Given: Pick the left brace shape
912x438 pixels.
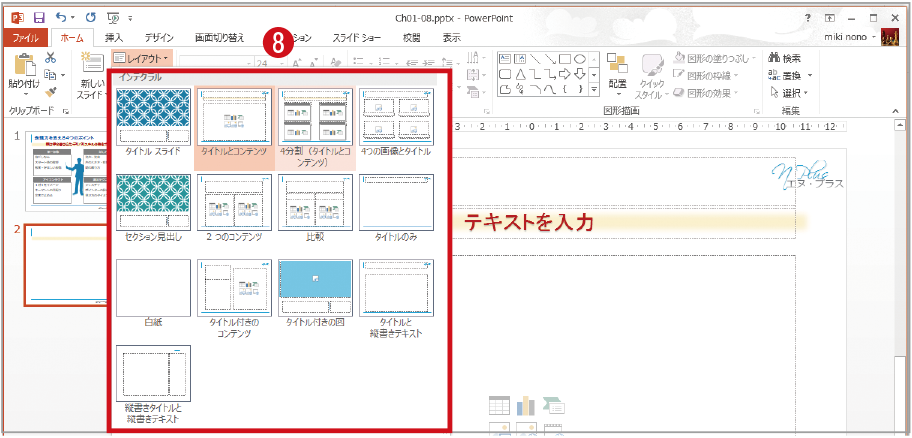Looking at the screenshot, I should pos(565,89).
